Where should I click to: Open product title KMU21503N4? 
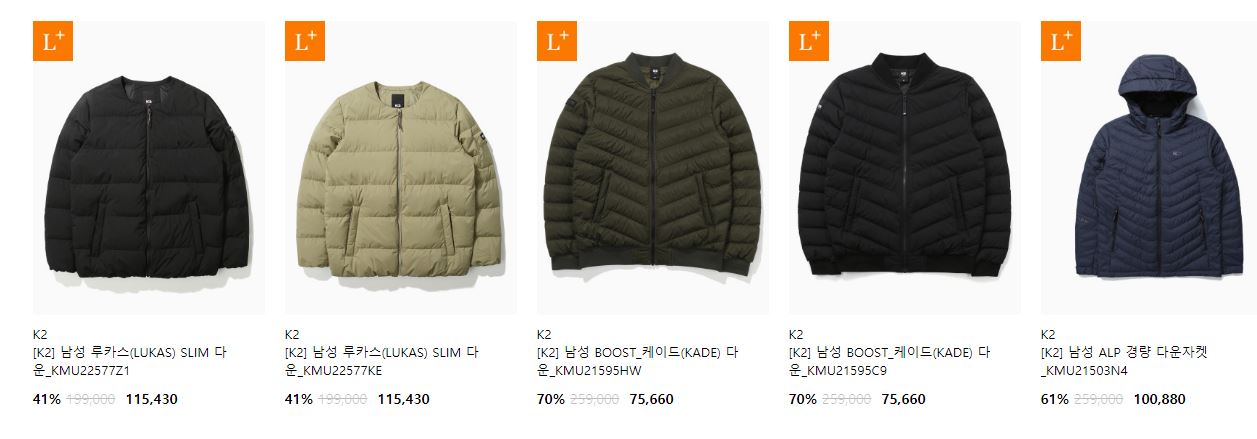[1125, 362]
